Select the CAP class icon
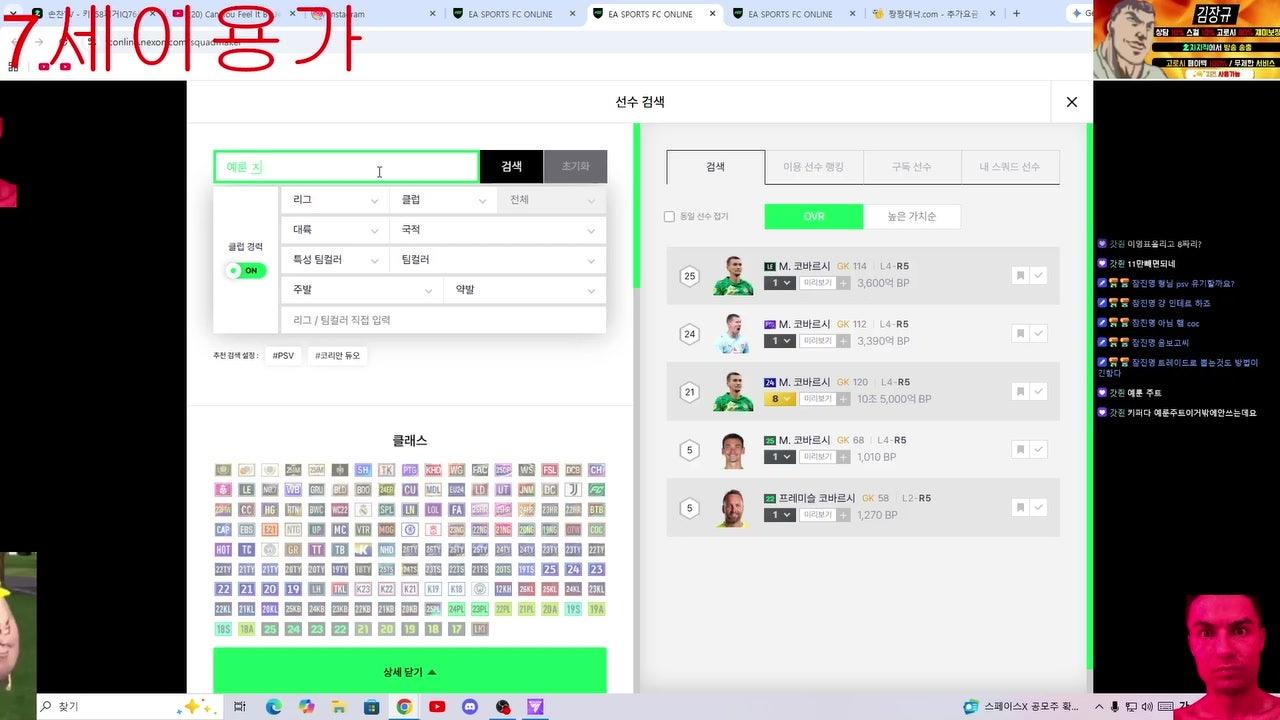This screenshot has width=1280, height=720. coord(223,530)
